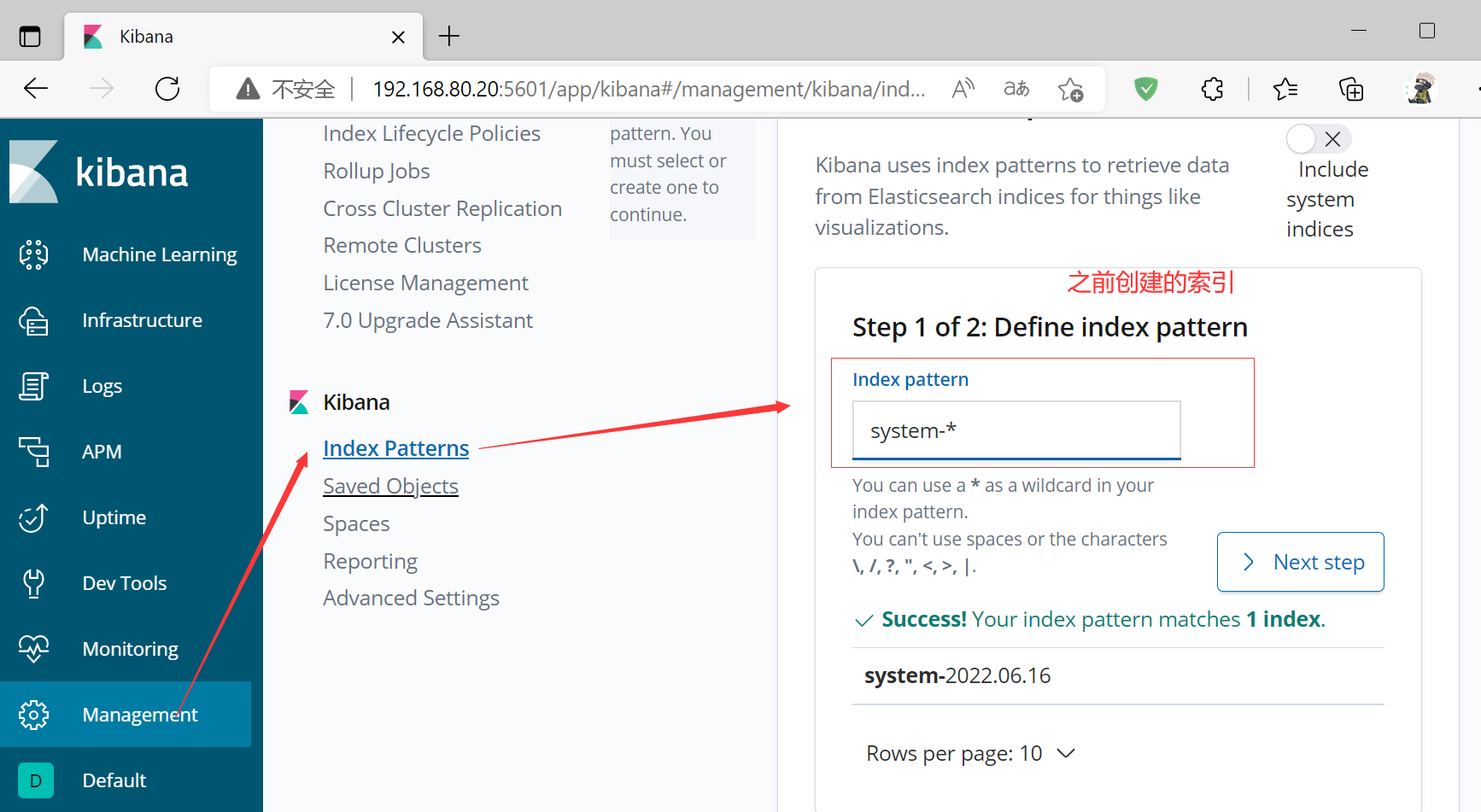
Task: Toggle Include system indices switch
Action: (x=1318, y=138)
